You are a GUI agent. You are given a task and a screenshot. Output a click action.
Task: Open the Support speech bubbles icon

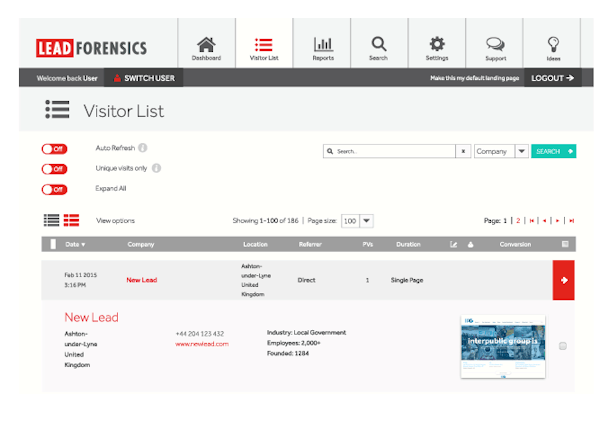(x=496, y=44)
